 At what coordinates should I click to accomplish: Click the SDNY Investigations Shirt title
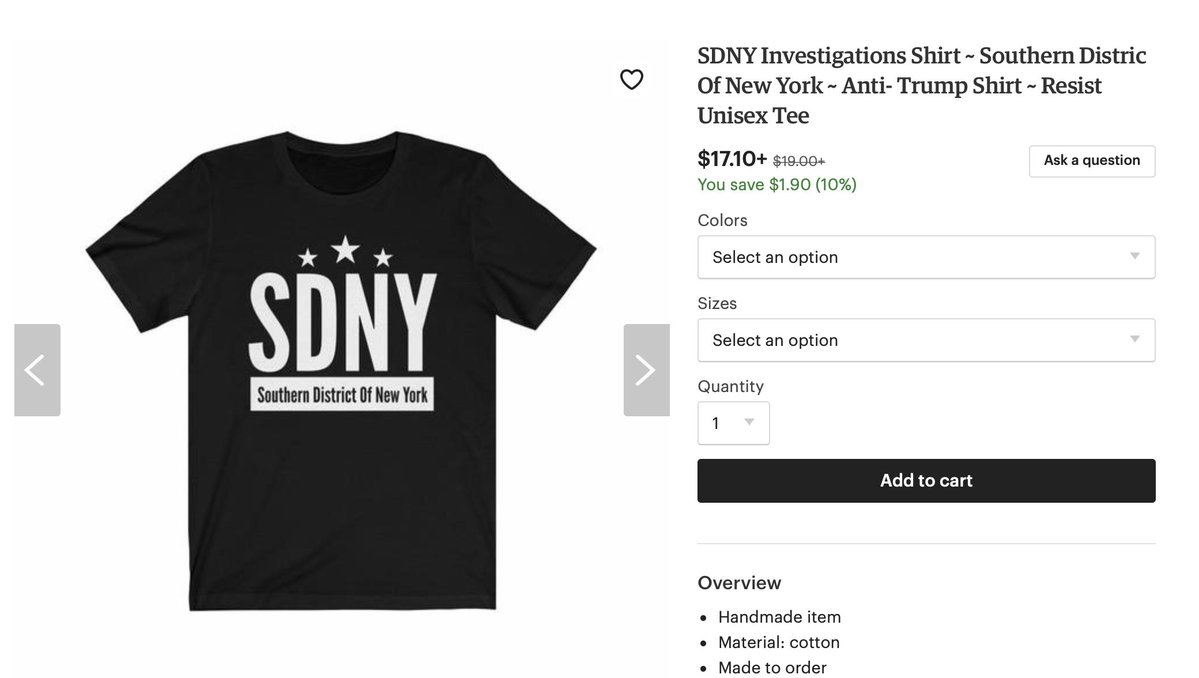[x=921, y=86]
